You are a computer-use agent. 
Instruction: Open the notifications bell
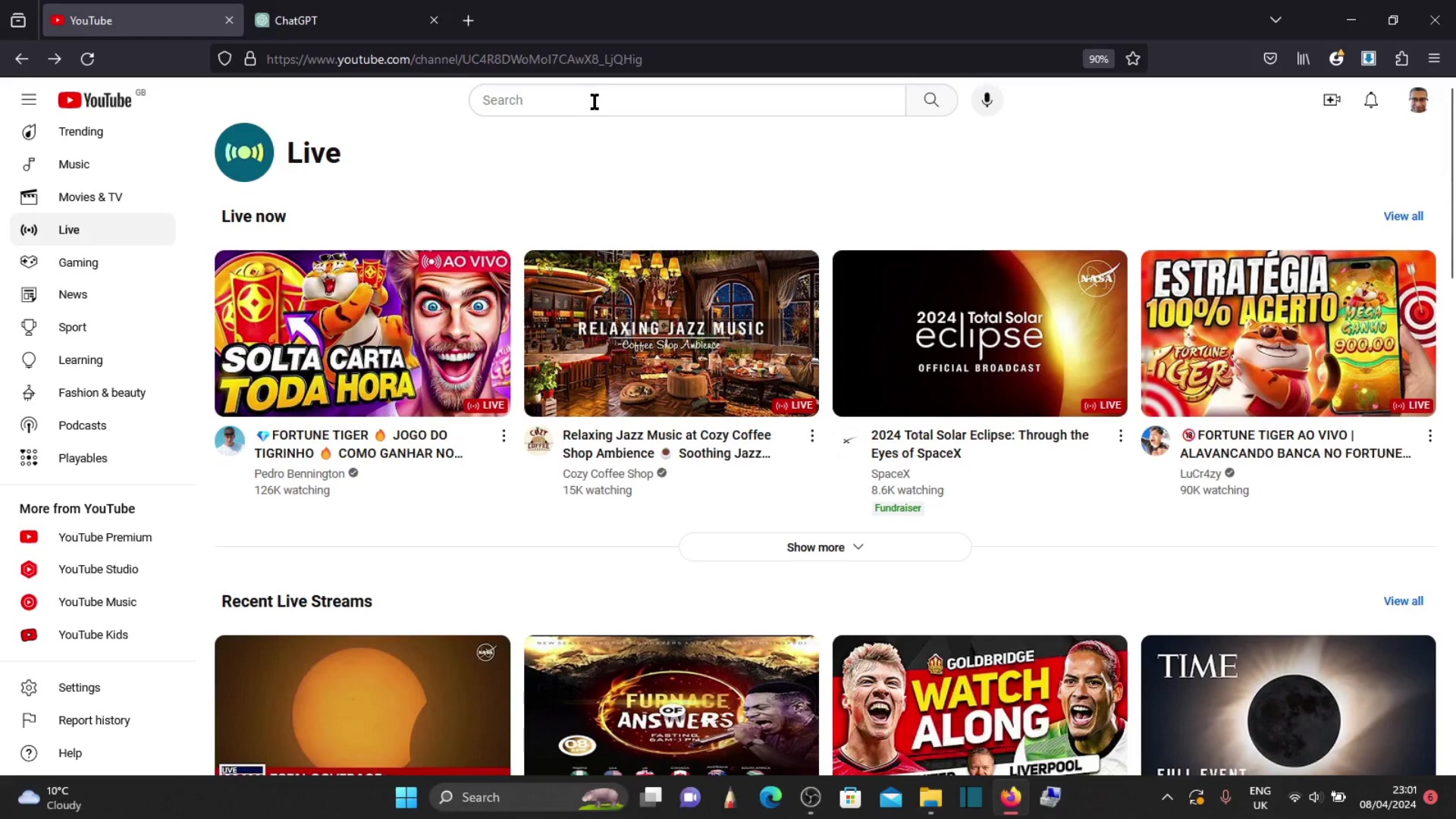click(x=1371, y=99)
